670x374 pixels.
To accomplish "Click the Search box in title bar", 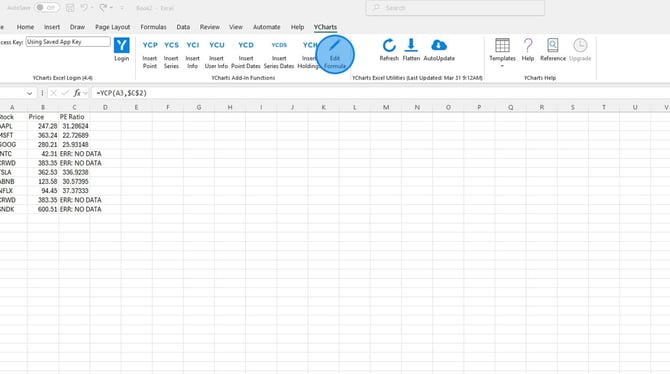I will click(x=455, y=8).
